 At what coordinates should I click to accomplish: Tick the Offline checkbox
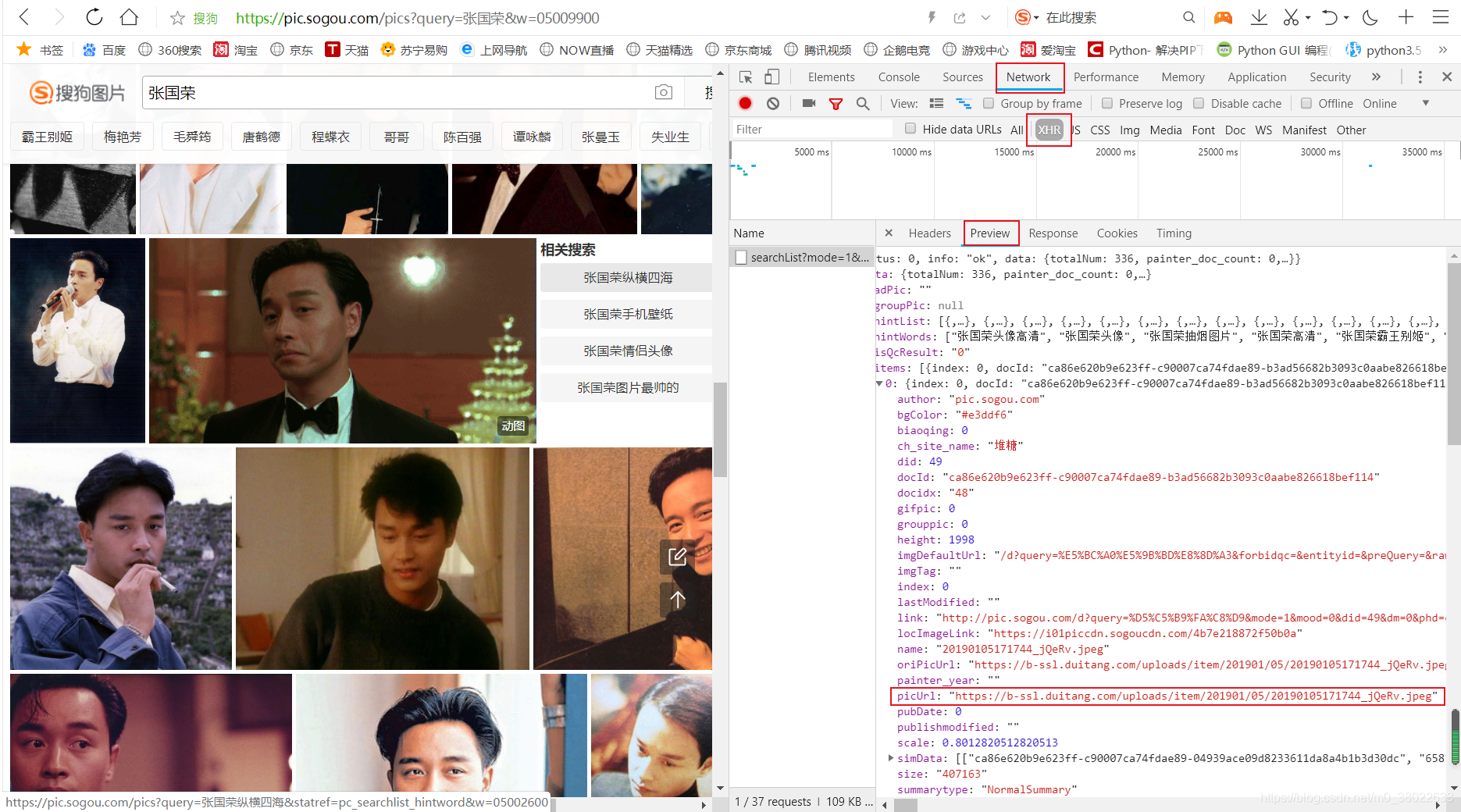pyautogui.click(x=1306, y=103)
